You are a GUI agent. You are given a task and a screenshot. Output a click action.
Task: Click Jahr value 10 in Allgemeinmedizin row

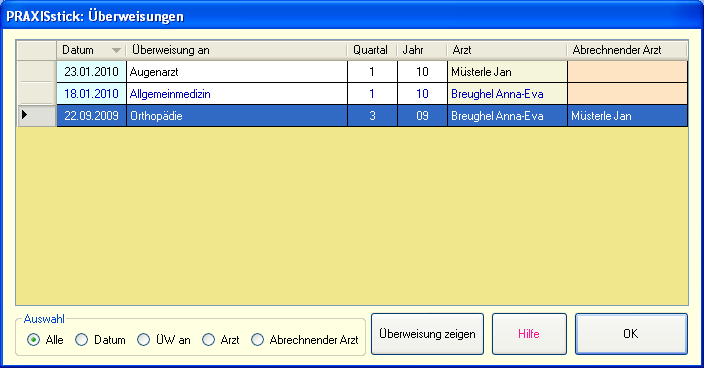[x=422, y=94]
